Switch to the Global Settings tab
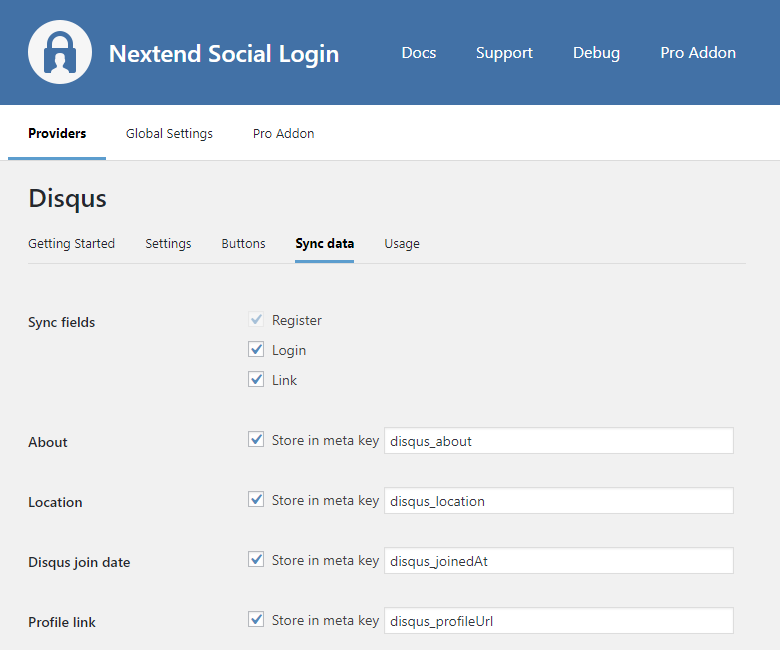 169,133
